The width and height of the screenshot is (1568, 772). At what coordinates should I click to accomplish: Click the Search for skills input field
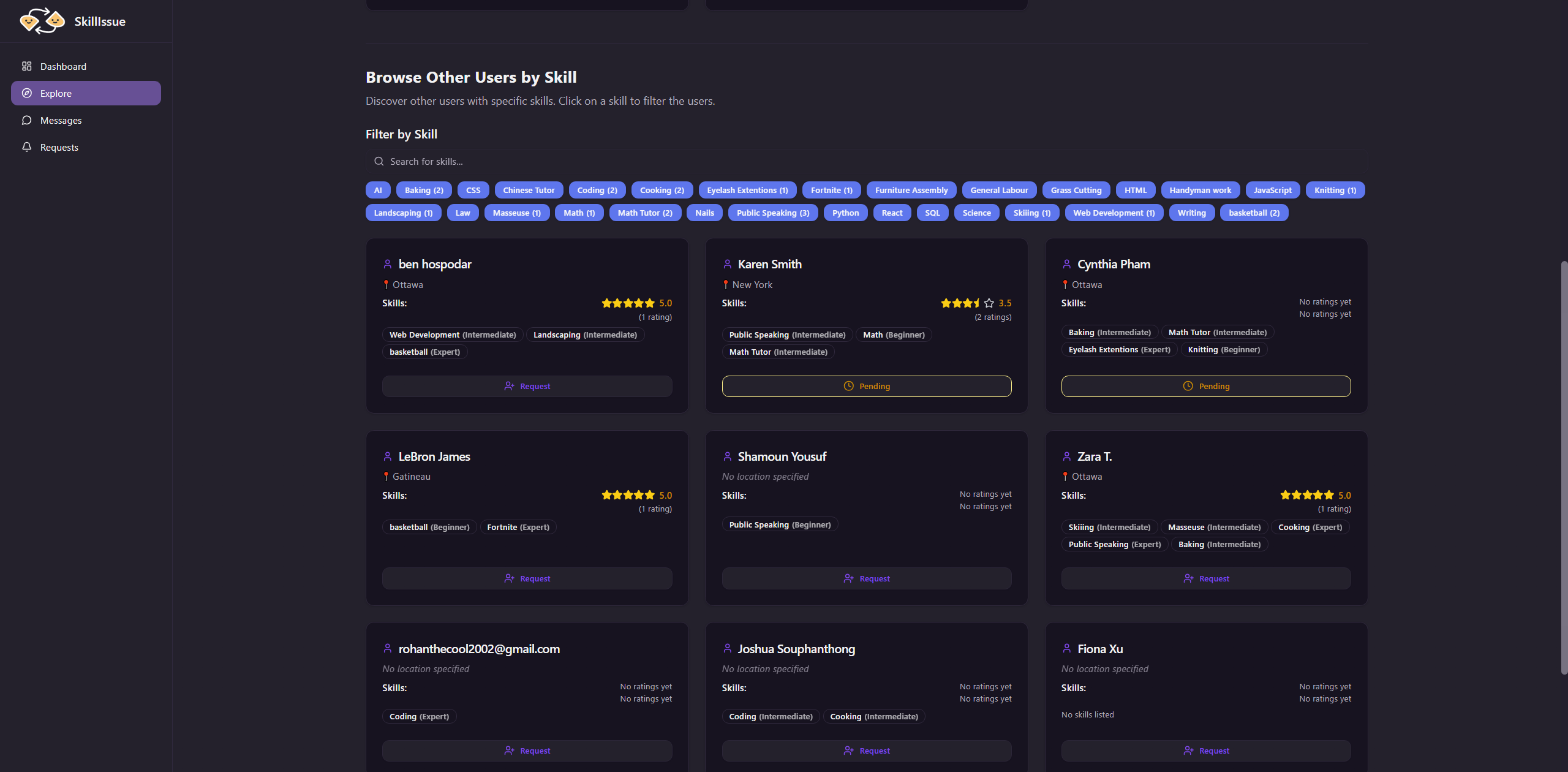point(858,162)
